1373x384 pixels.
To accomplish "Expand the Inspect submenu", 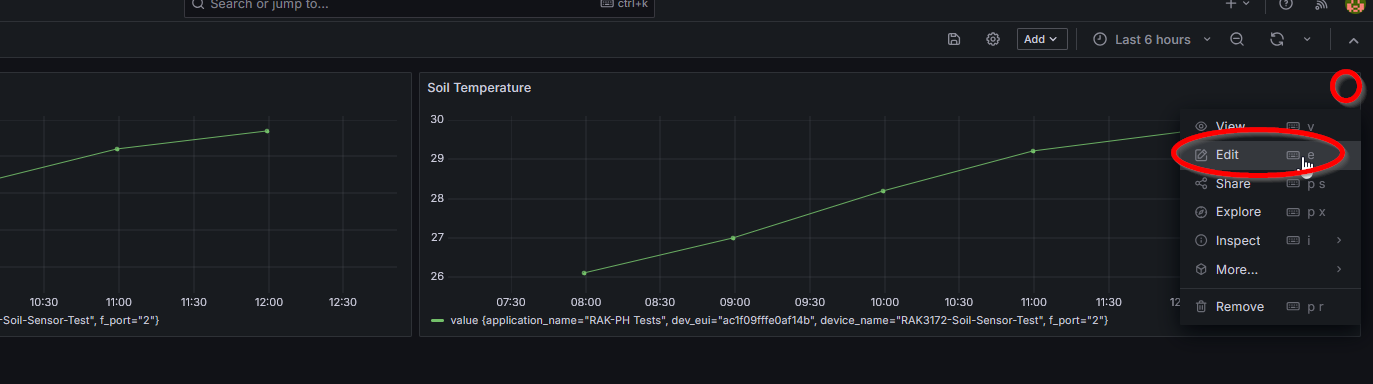I will point(1339,240).
